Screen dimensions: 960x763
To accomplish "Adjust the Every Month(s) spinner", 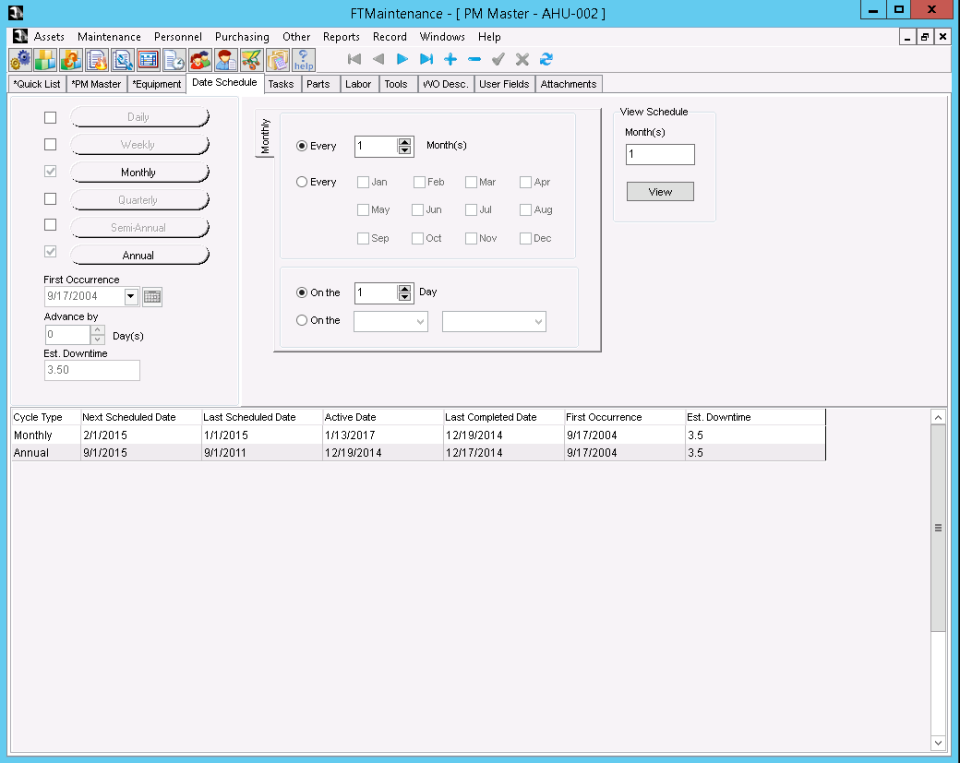I will 404,146.
